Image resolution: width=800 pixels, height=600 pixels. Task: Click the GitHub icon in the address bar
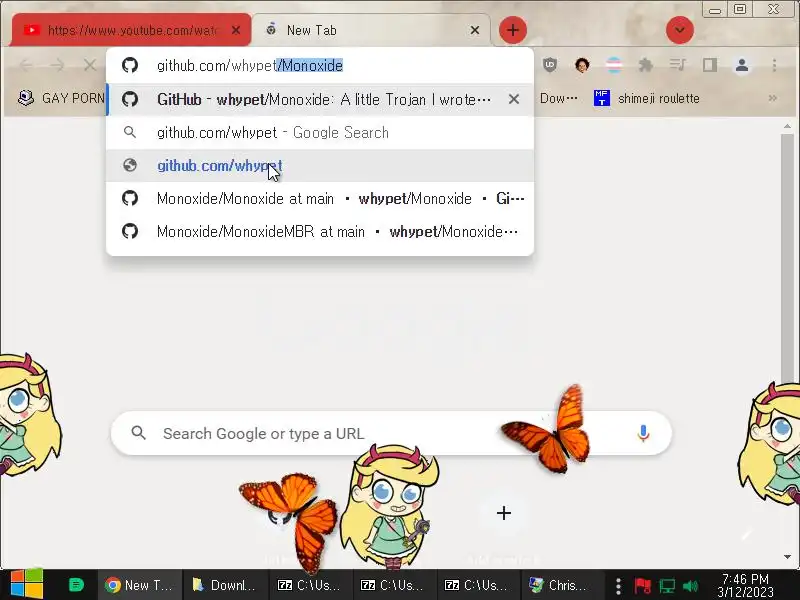[x=130, y=65]
